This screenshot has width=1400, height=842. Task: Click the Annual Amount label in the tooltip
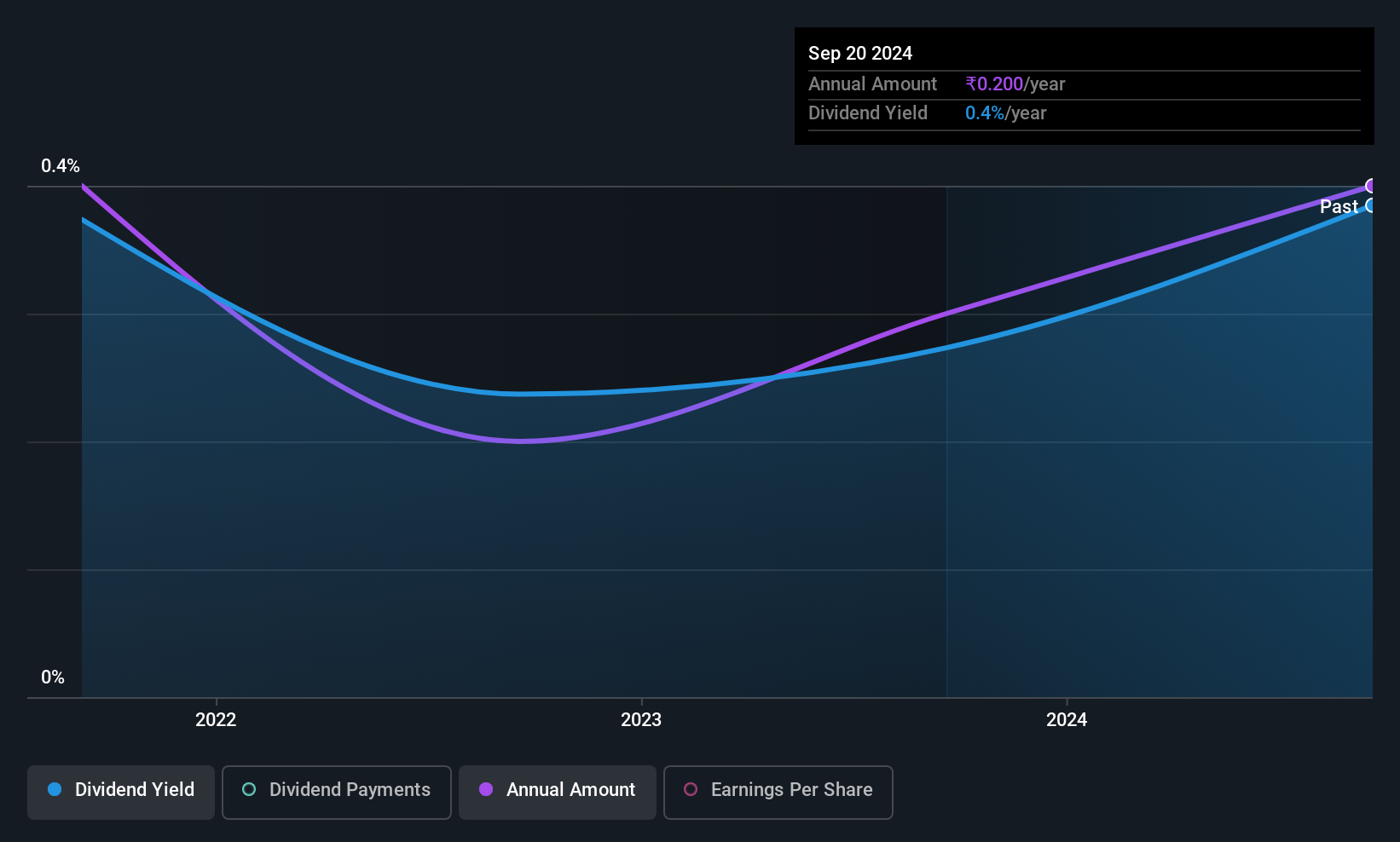click(x=872, y=84)
